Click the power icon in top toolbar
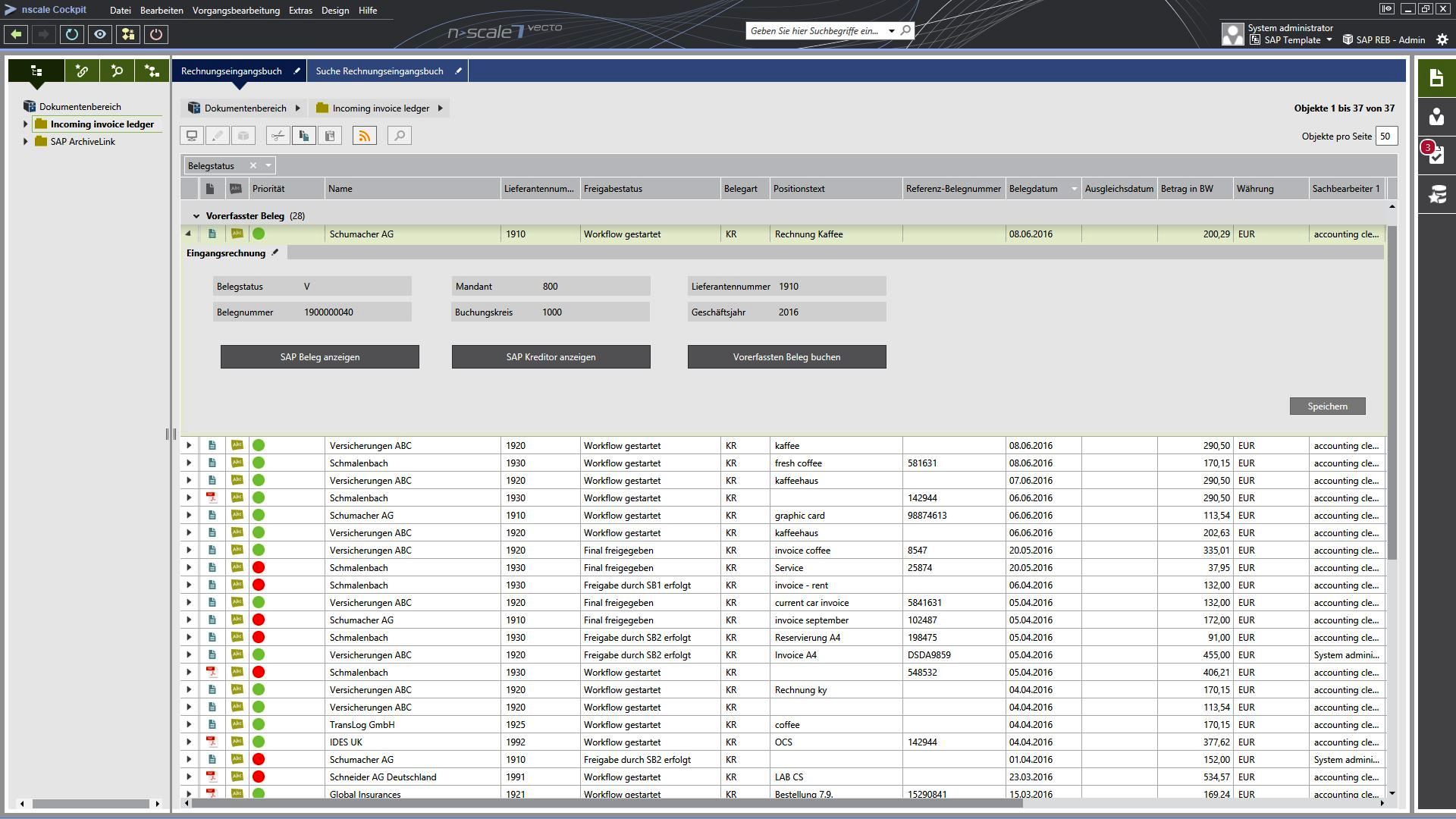Image resolution: width=1456 pixels, height=819 pixels. click(156, 34)
